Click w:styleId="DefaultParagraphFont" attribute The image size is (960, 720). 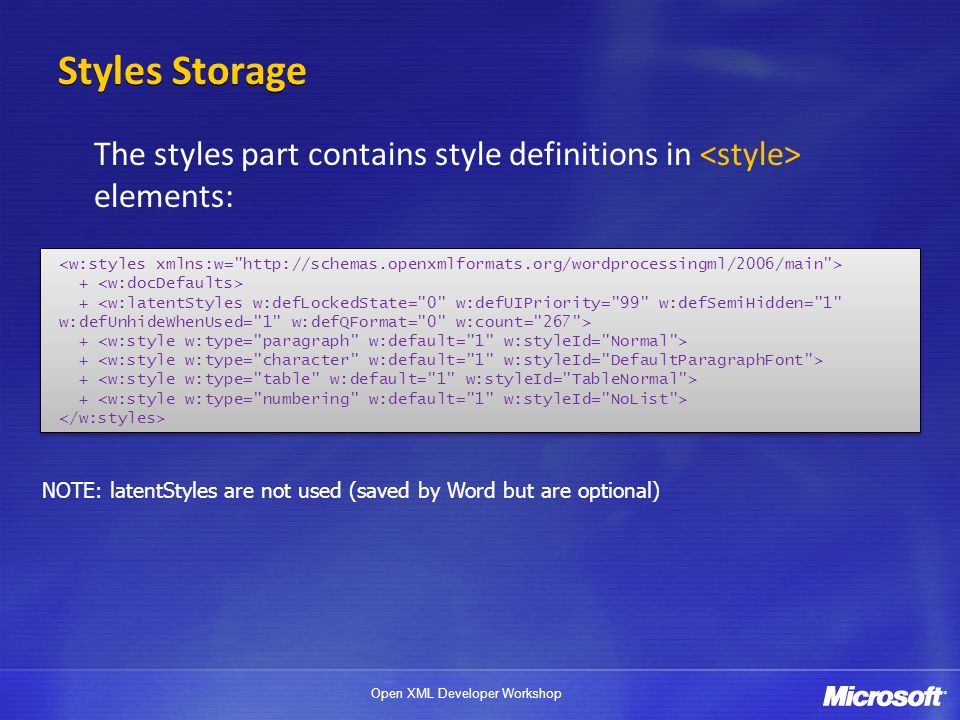coord(658,360)
